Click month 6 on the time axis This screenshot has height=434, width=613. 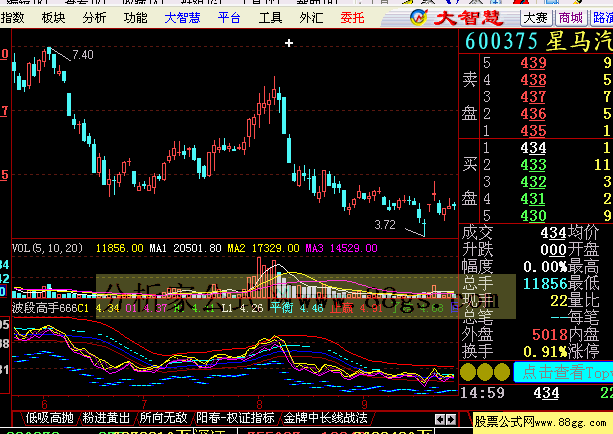[x=44, y=404]
